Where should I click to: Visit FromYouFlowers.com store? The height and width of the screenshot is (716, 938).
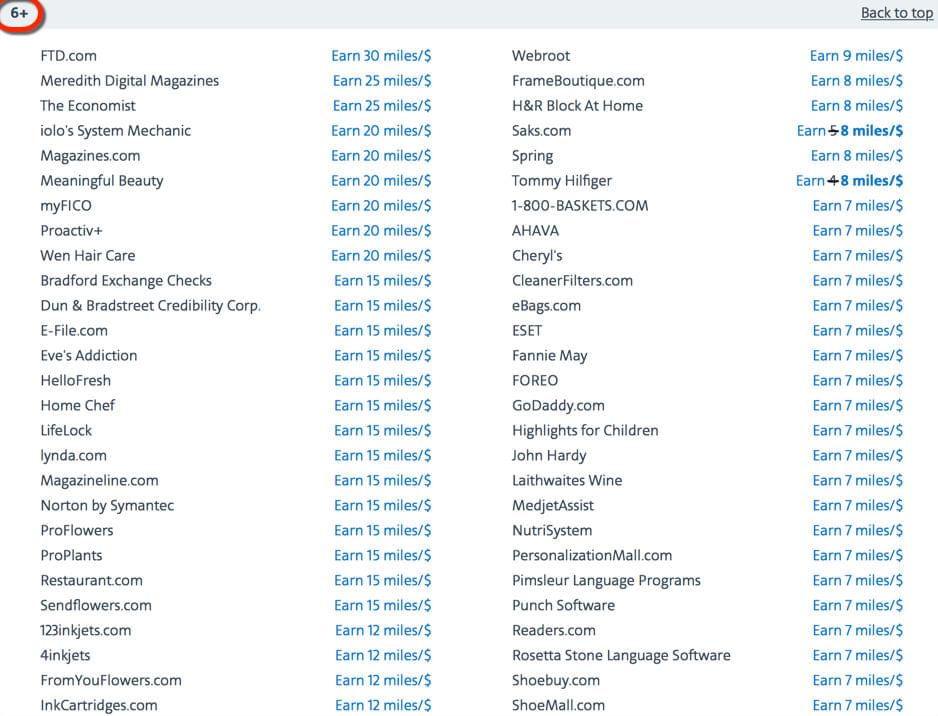(111, 681)
